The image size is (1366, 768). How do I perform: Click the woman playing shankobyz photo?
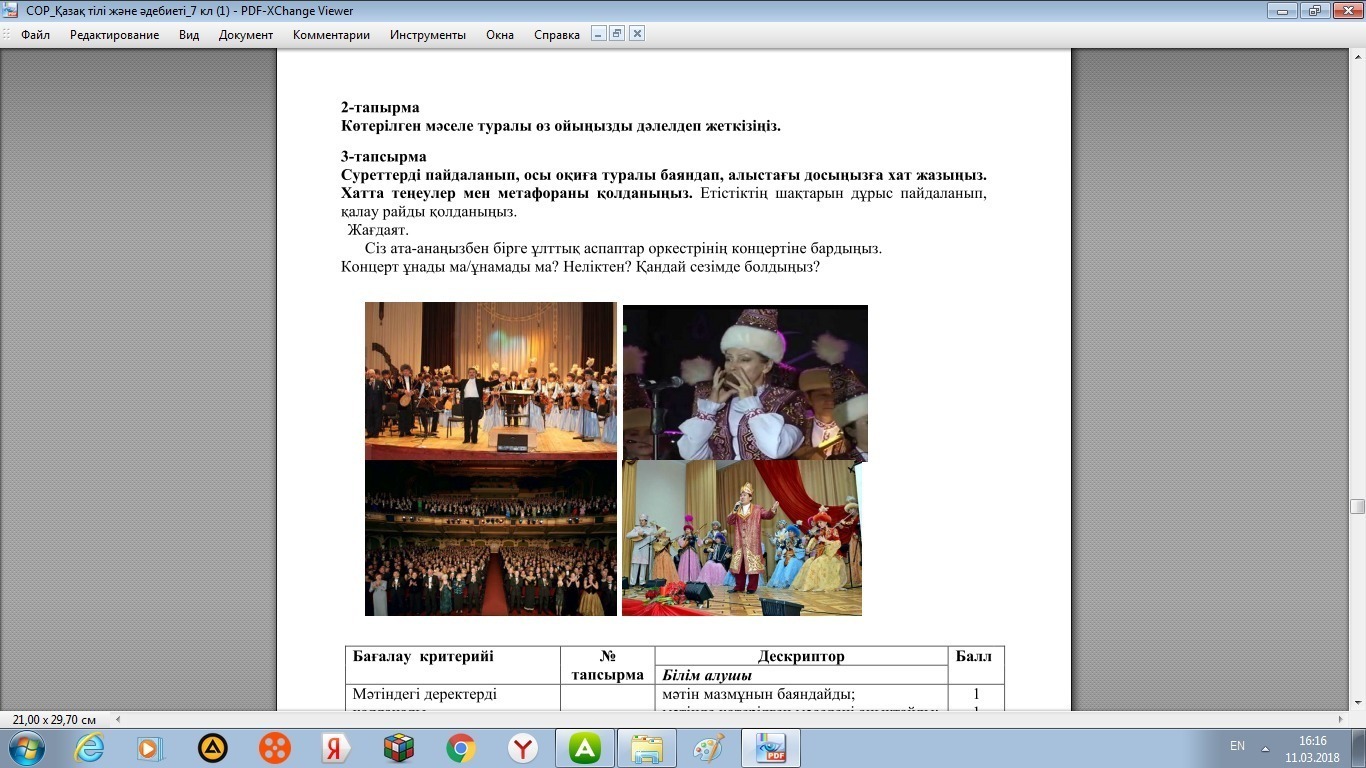745,382
